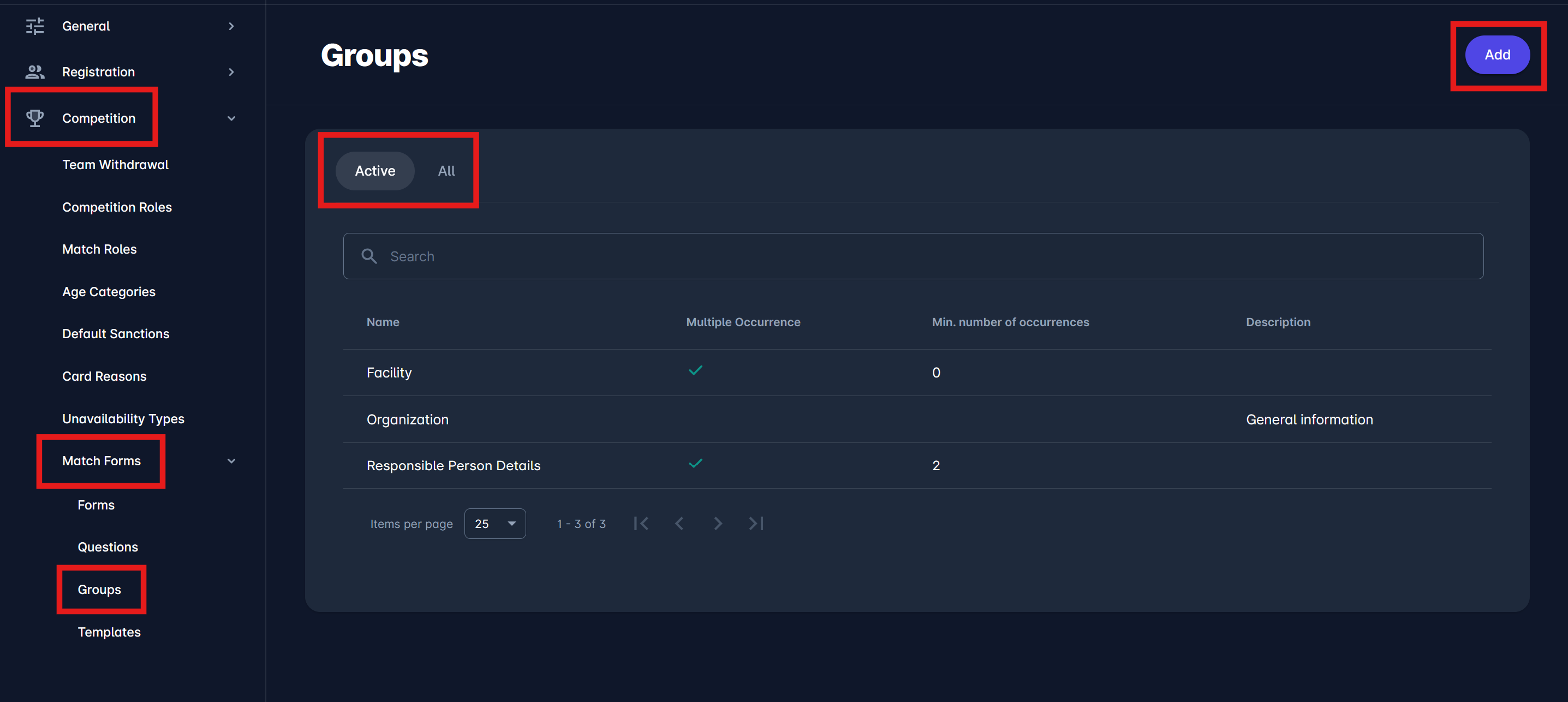Click into the Search field
Image resolution: width=1568 pixels, height=702 pixels.
pyautogui.click(x=913, y=256)
